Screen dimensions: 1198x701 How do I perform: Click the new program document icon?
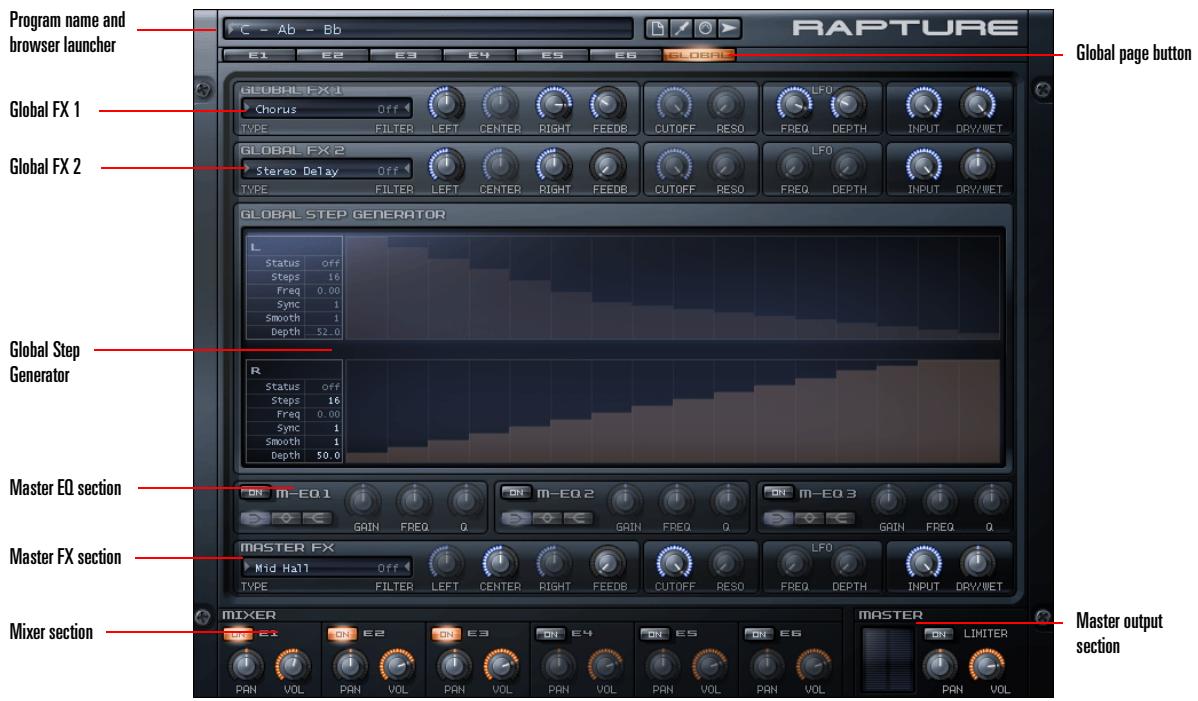pyautogui.click(x=656, y=29)
